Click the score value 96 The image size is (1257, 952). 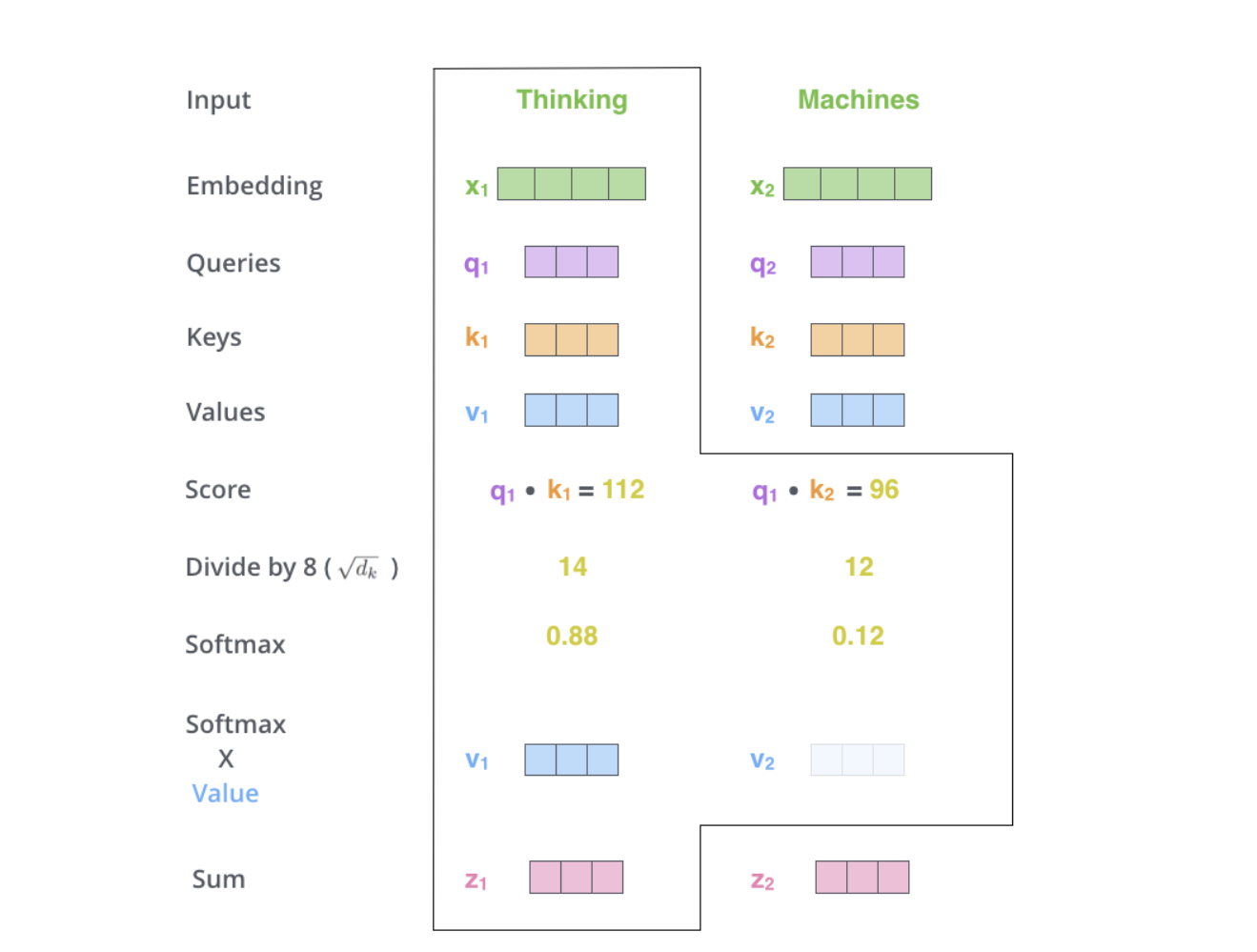tap(883, 490)
